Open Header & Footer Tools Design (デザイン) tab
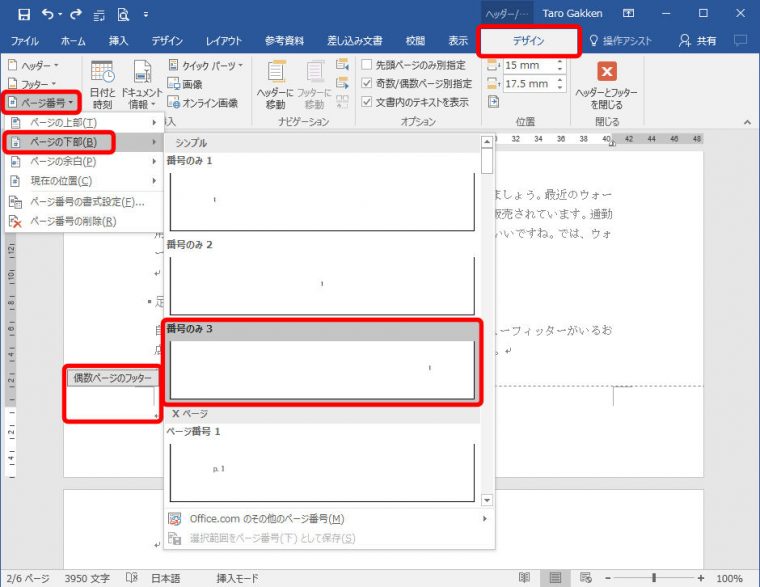 [528, 41]
